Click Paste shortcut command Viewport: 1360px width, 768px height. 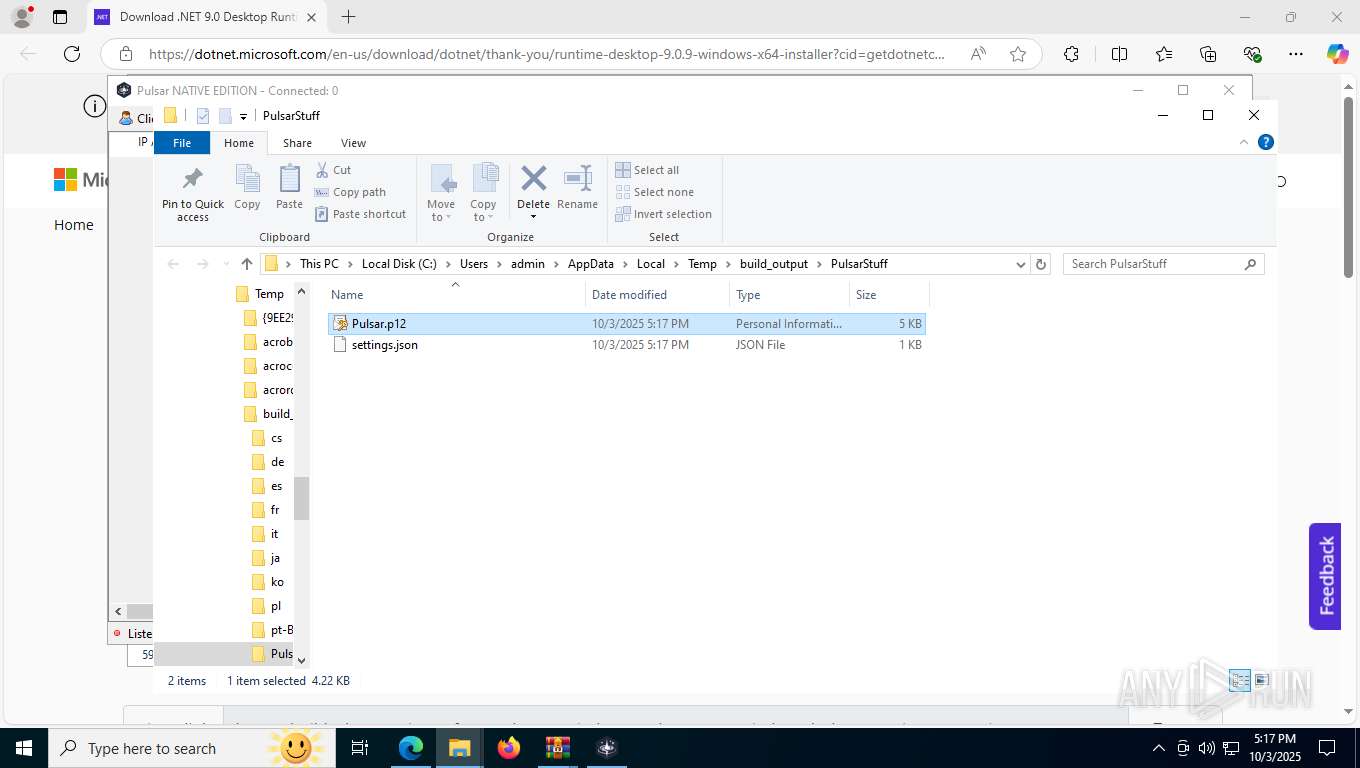(361, 214)
